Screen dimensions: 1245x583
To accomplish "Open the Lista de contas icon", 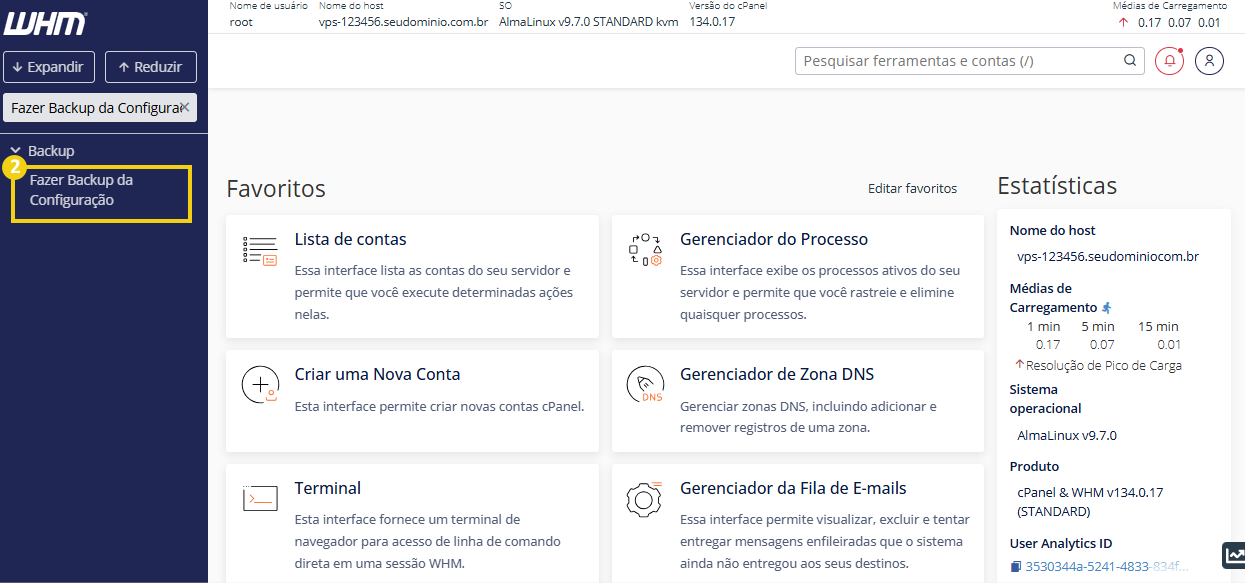I will pyautogui.click(x=259, y=250).
